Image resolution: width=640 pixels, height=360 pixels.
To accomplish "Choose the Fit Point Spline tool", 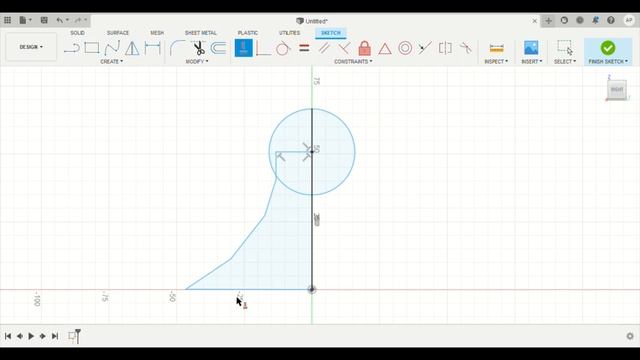I will point(112,48).
